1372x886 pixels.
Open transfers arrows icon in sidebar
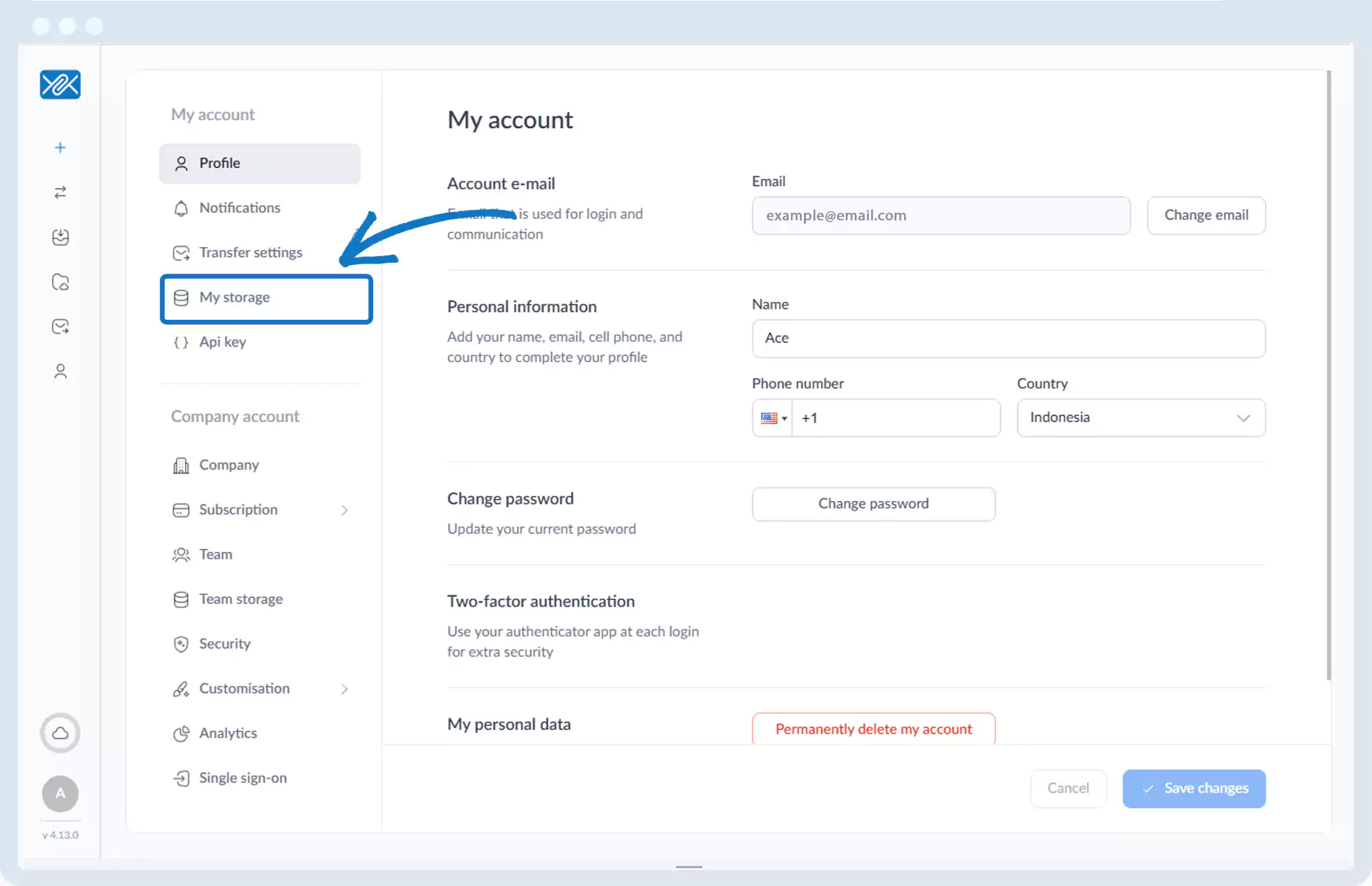click(60, 192)
